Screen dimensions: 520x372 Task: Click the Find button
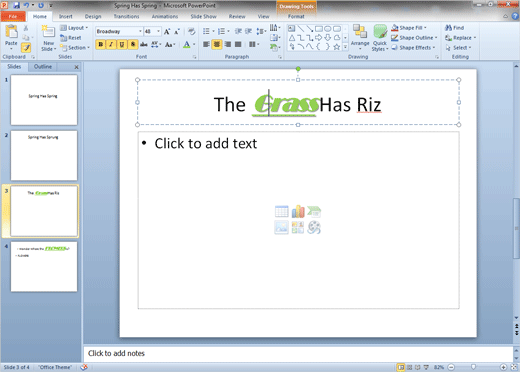[x=455, y=28]
